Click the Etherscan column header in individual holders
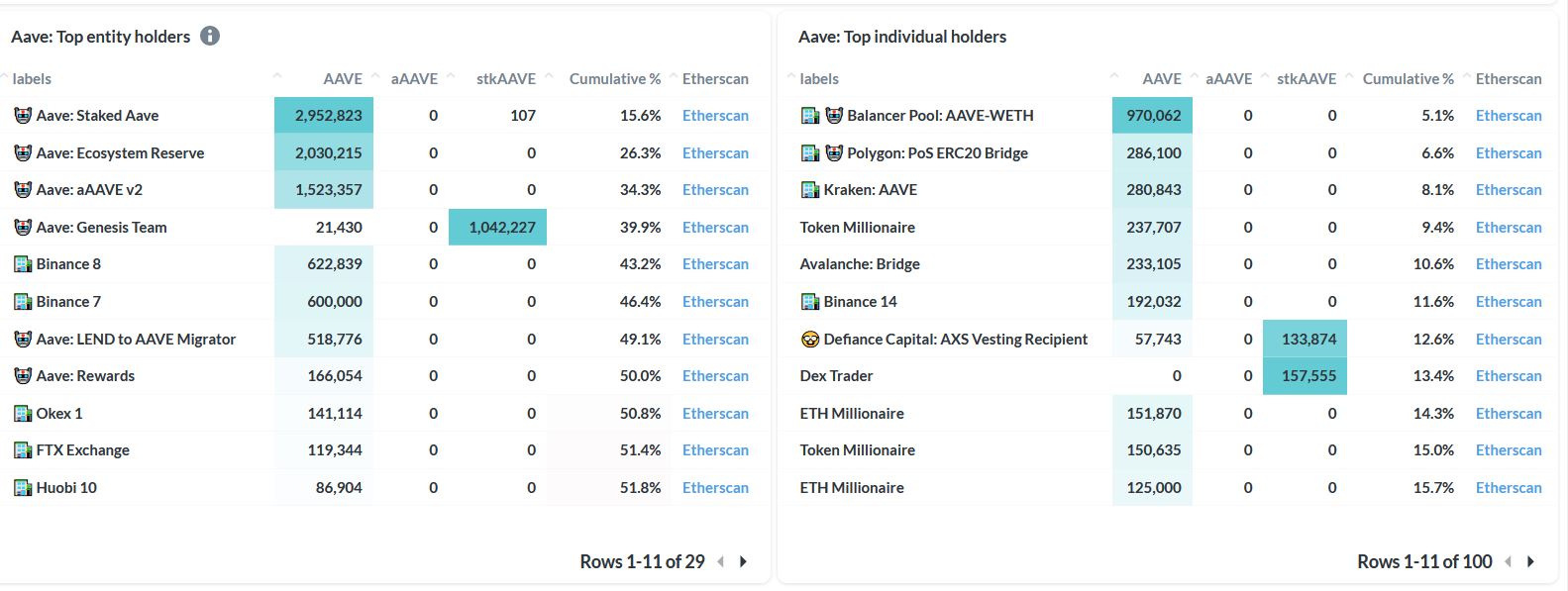1568x591 pixels. (1509, 78)
